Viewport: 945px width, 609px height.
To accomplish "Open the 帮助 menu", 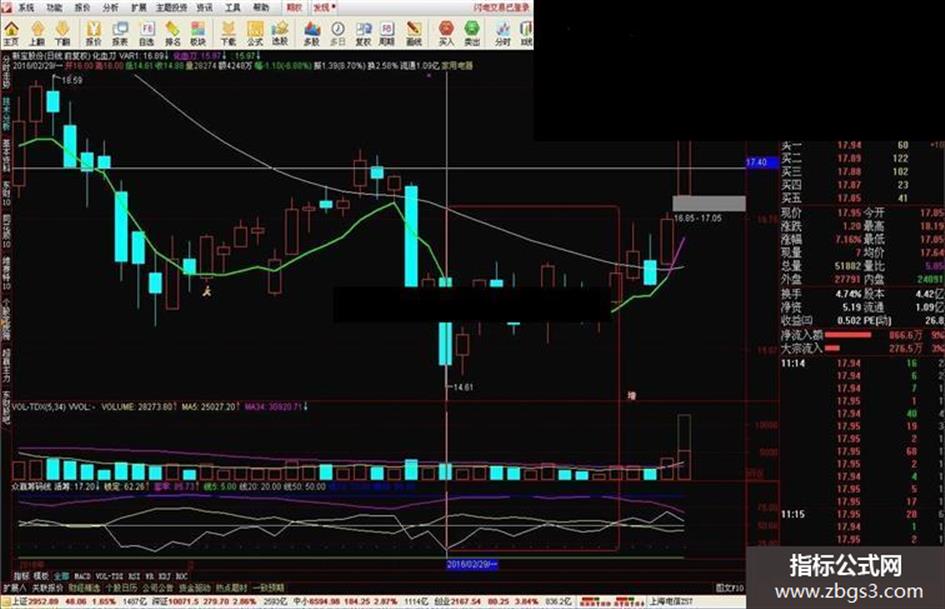I will click(x=261, y=8).
